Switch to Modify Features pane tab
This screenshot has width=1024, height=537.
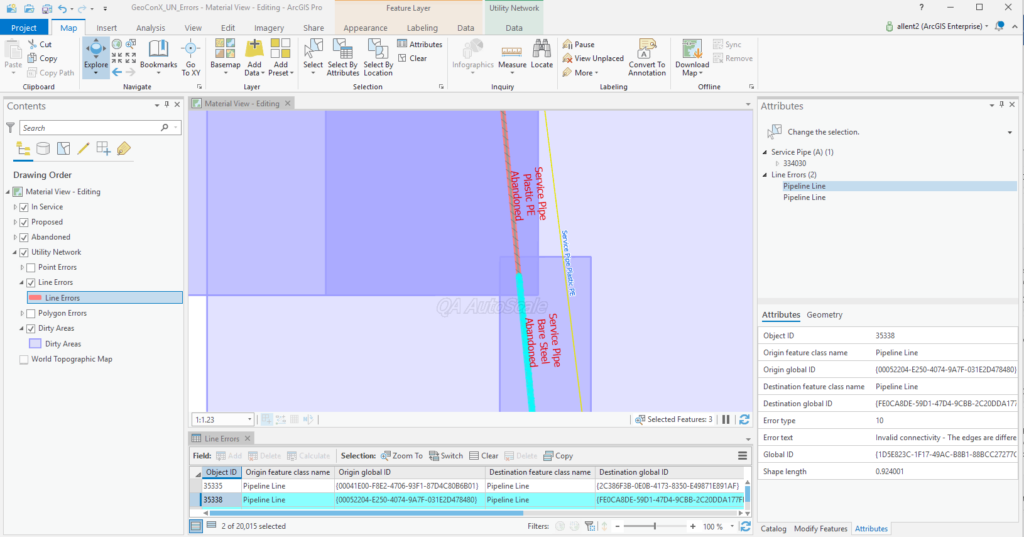tap(820, 529)
